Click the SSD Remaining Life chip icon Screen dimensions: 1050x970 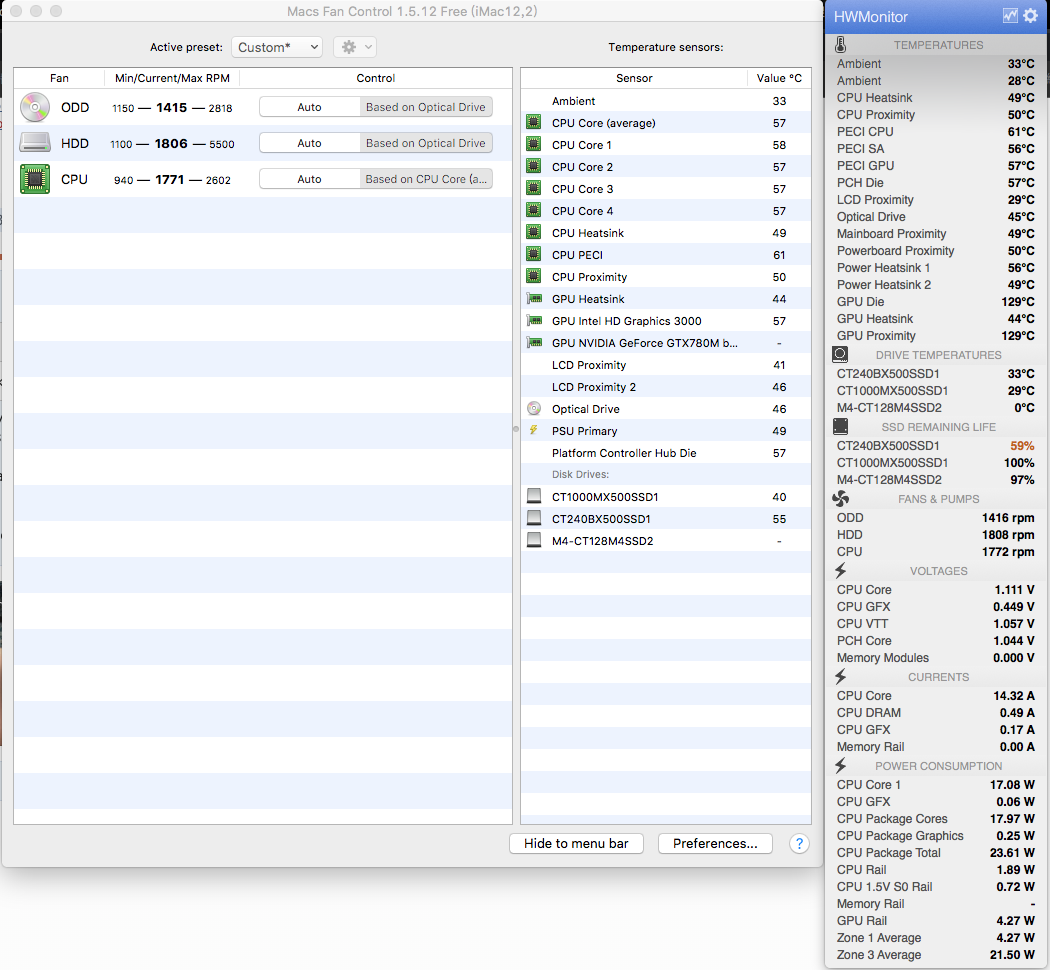(840, 426)
